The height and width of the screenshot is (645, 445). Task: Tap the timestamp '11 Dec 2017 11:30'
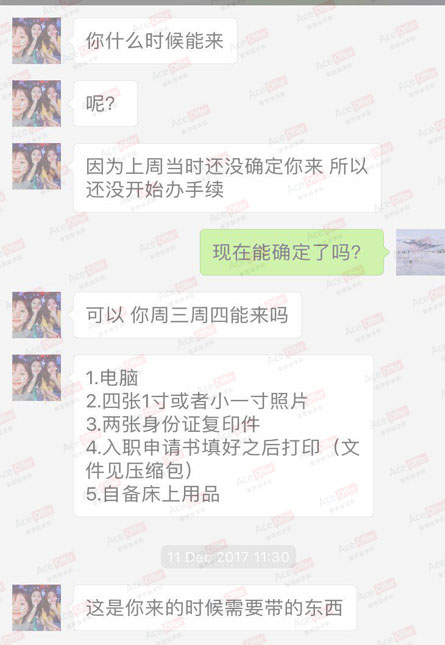[x=228, y=557]
